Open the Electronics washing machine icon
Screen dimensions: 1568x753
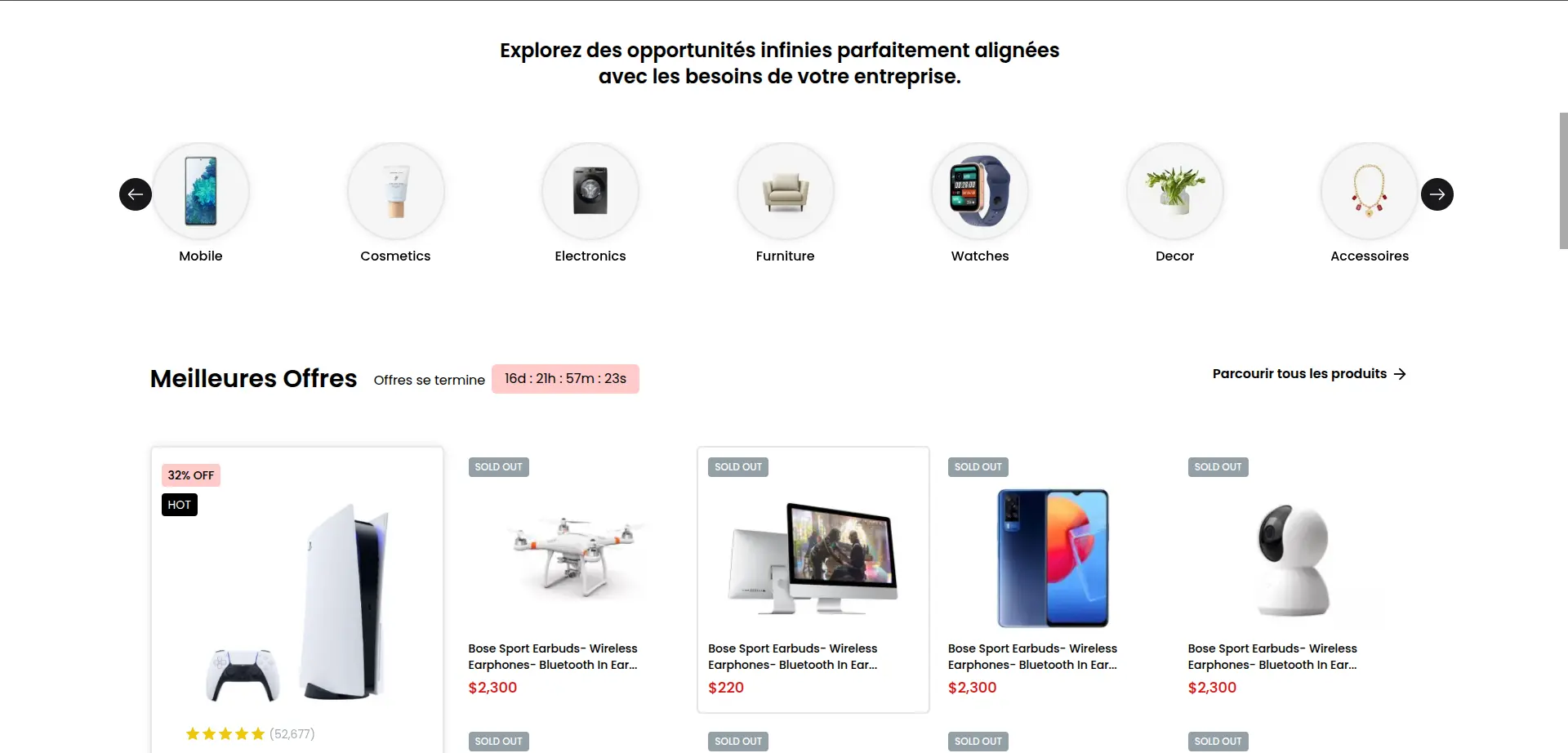pos(590,192)
